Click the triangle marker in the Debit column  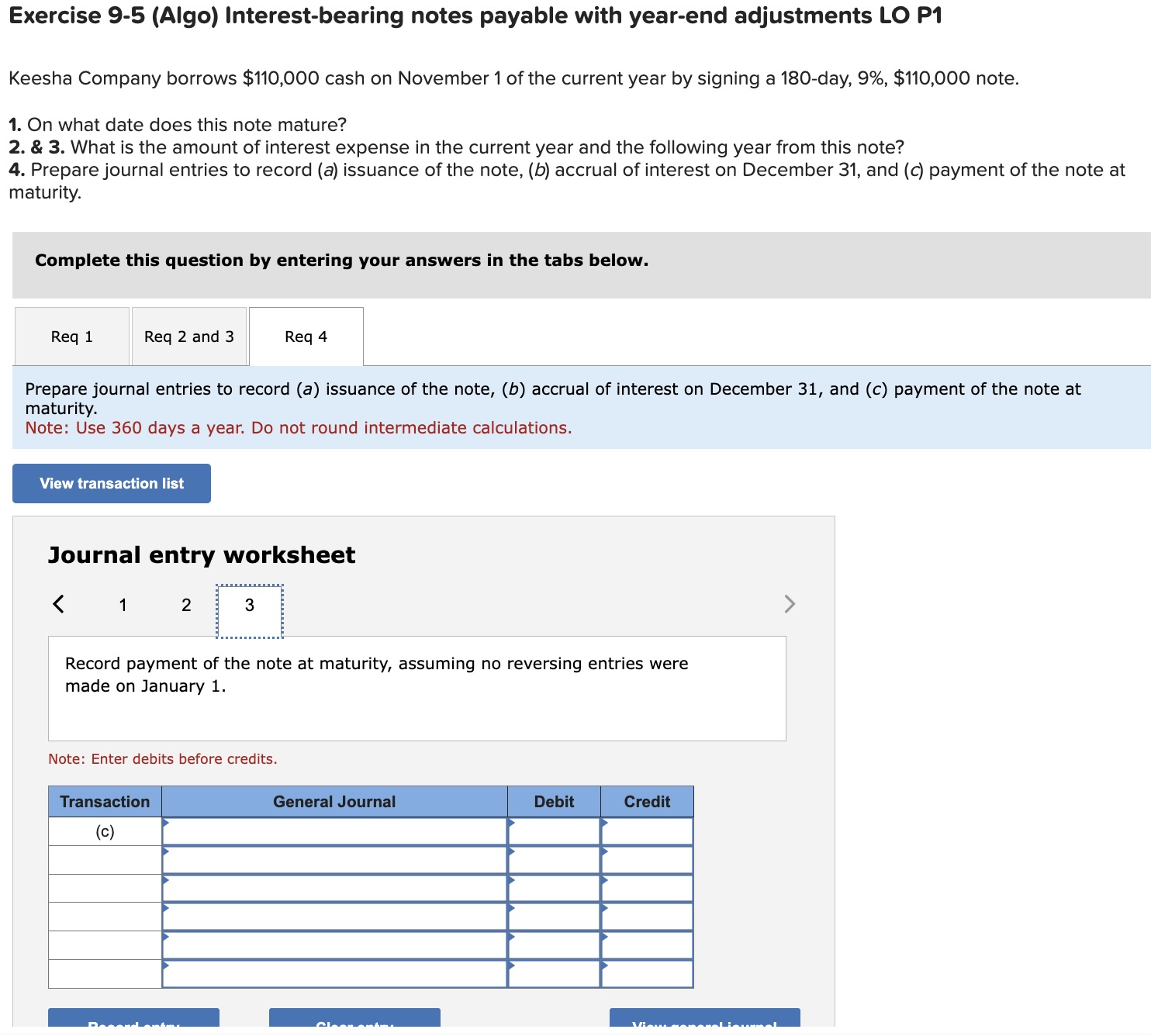point(511,824)
